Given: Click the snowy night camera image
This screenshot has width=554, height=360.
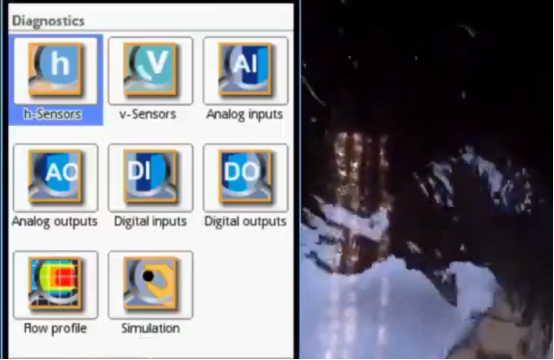Looking at the screenshot, I should pos(427,180).
